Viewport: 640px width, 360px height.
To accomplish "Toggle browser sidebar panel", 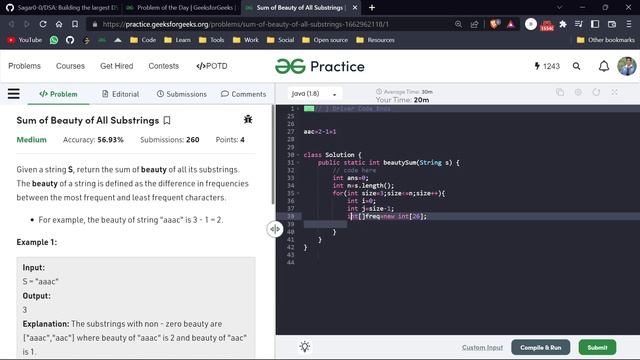I will point(595,24).
